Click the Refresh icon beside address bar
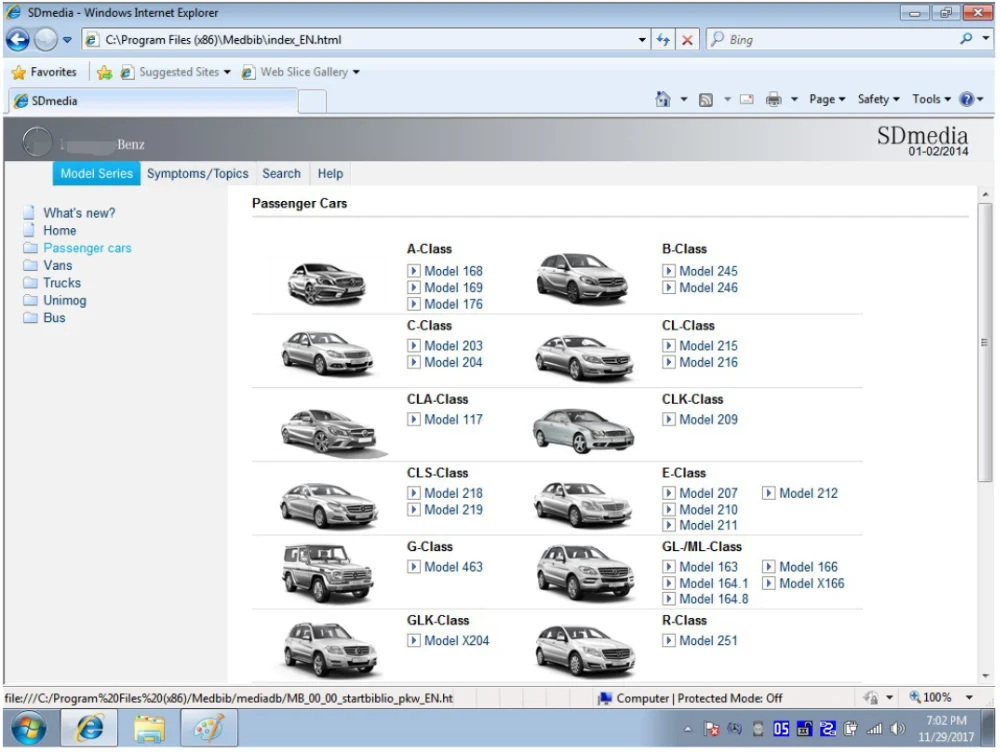 click(x=663, y=40)
